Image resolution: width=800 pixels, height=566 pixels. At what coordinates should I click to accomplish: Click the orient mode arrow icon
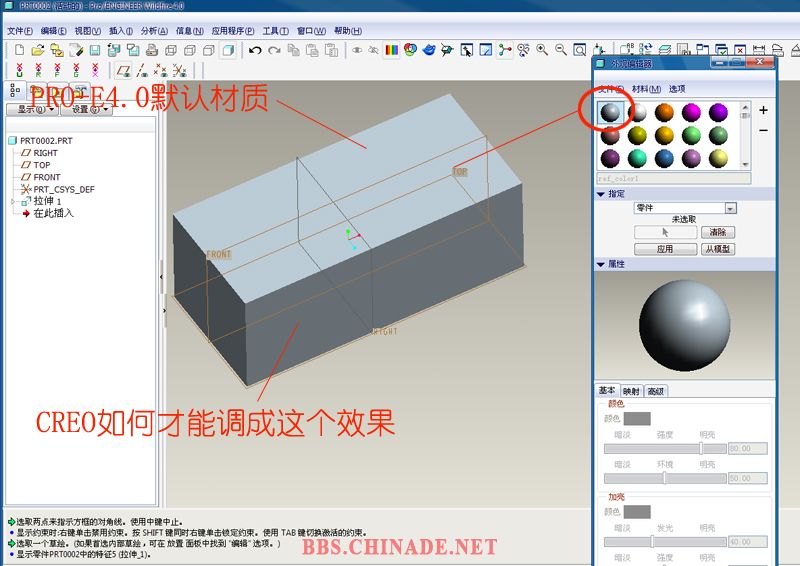[466, 50]
